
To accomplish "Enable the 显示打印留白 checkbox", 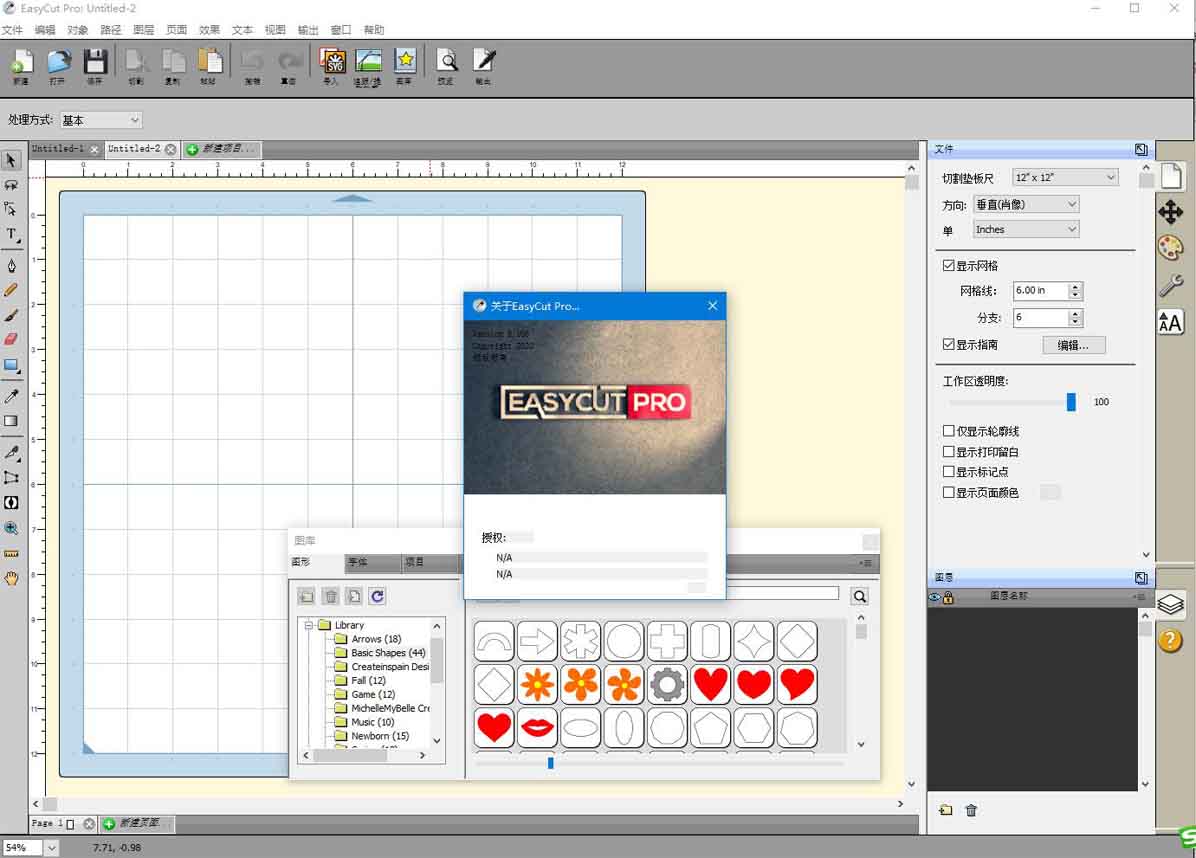I will (x=949, y=451).
